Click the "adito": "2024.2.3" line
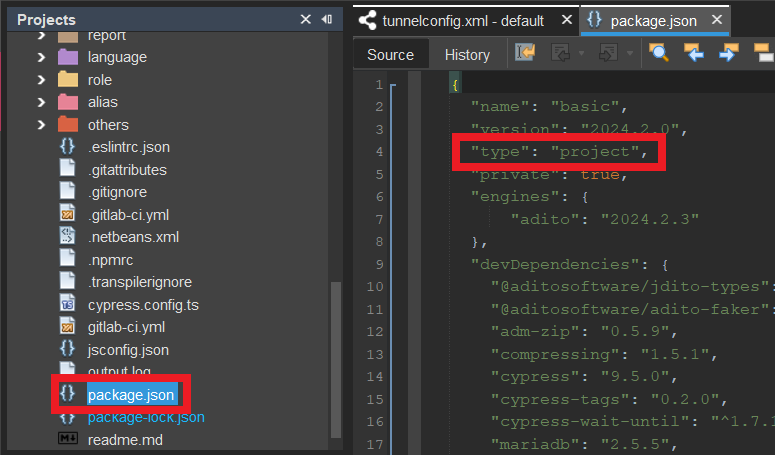This screenshot has height=455, width=775. point(604,219)
